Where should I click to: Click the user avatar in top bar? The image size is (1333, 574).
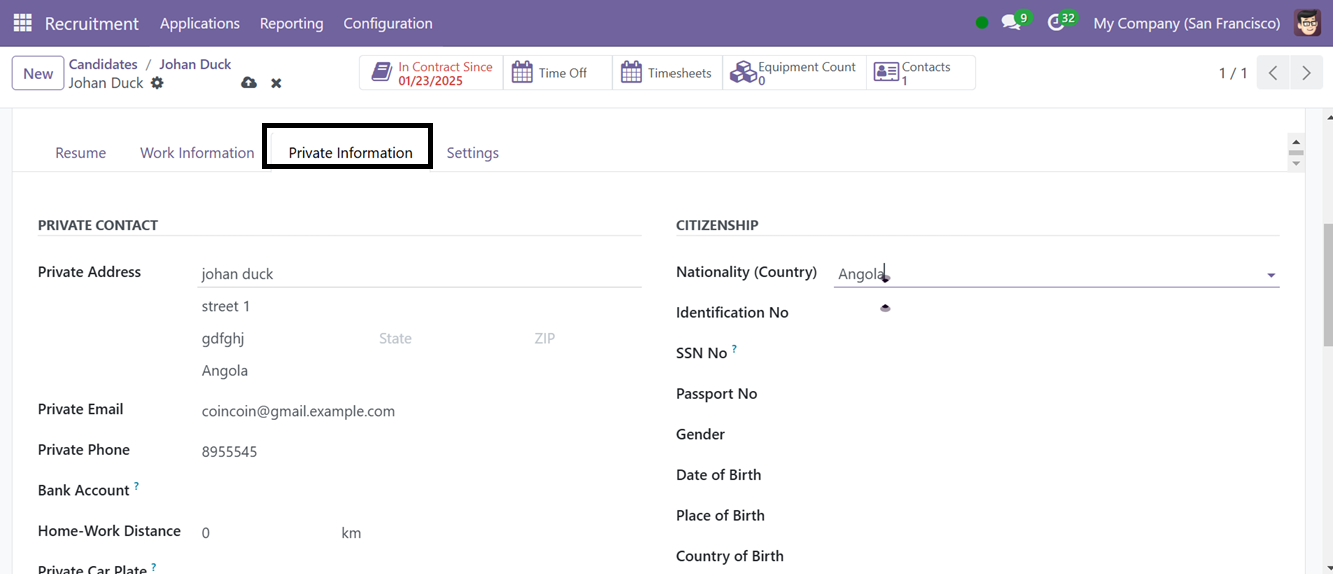[x=1307, y=23]
